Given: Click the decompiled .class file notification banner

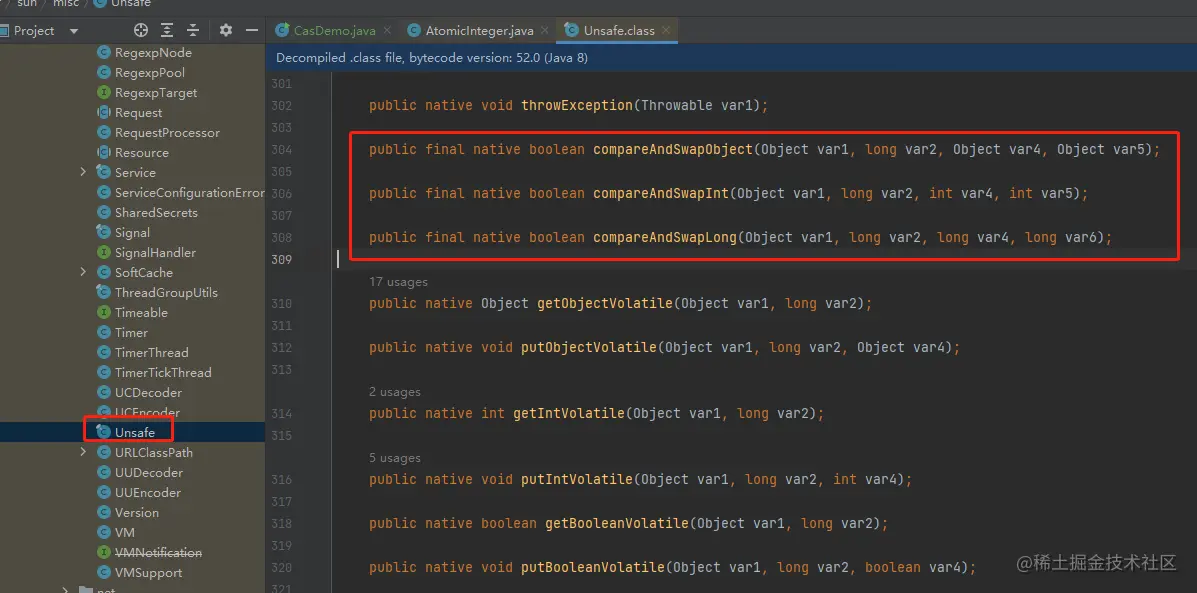Looking at the screenshot, I should pyautogui.click(x=731, y=58).
